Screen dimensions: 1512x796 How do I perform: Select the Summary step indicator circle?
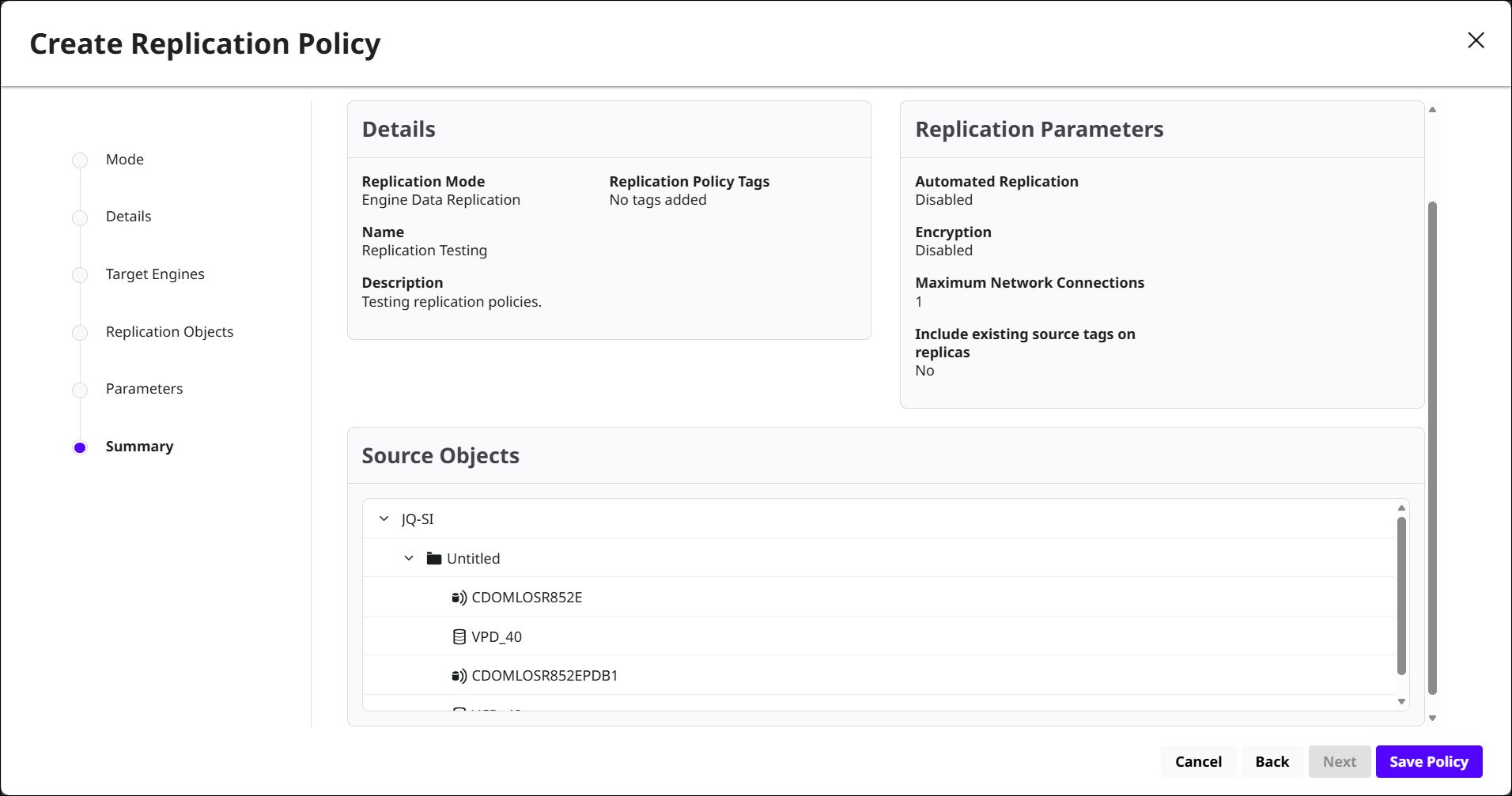[x=80, y=447]
